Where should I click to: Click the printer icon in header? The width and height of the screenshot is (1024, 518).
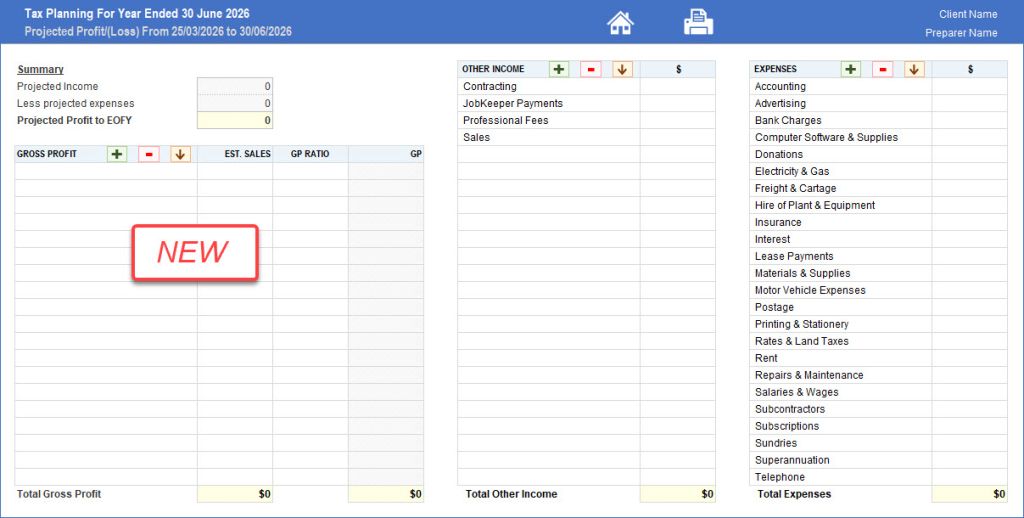pyautogui.click(x=698, y=22)
